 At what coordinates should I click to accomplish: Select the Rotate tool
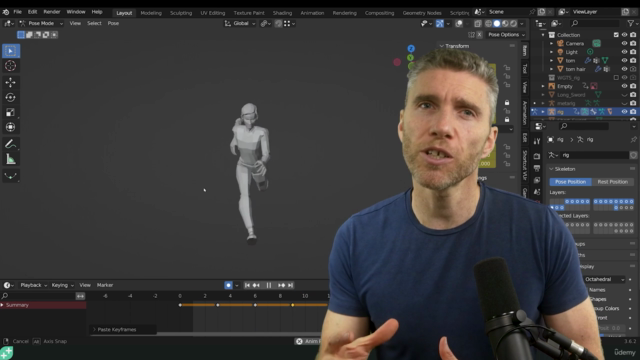click(x=11, y=97)
